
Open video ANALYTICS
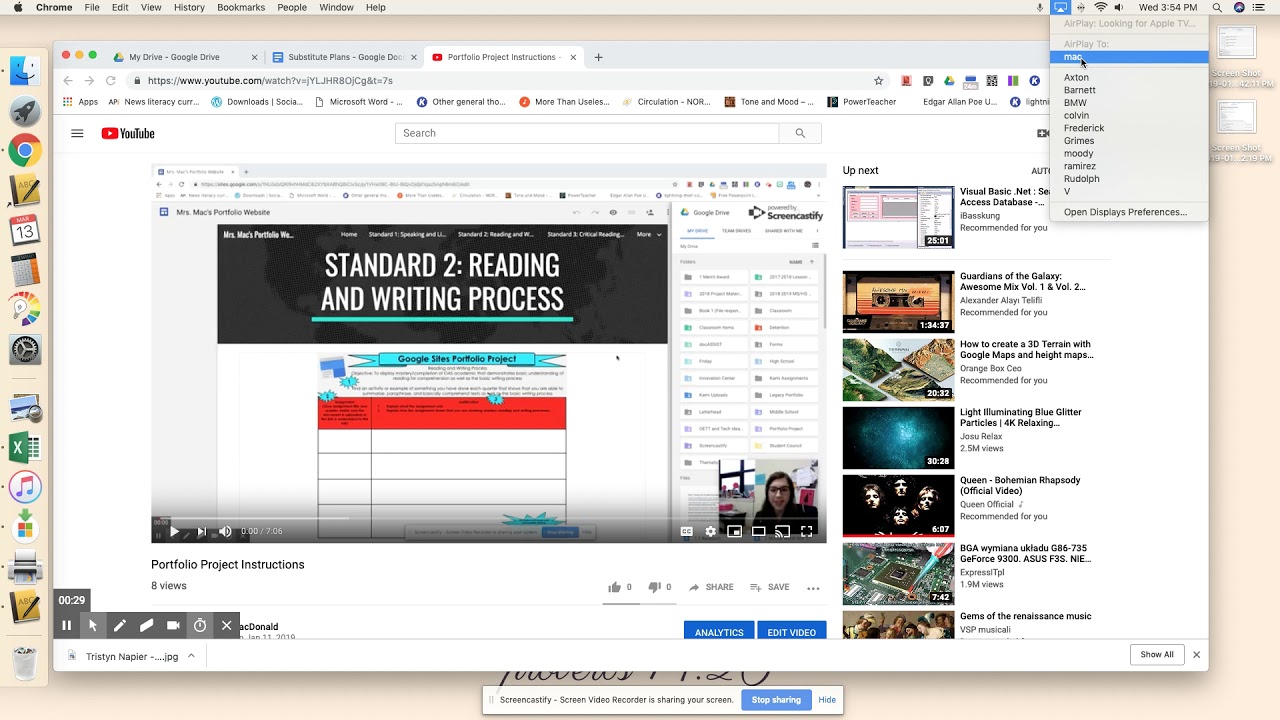click(719, 632)
